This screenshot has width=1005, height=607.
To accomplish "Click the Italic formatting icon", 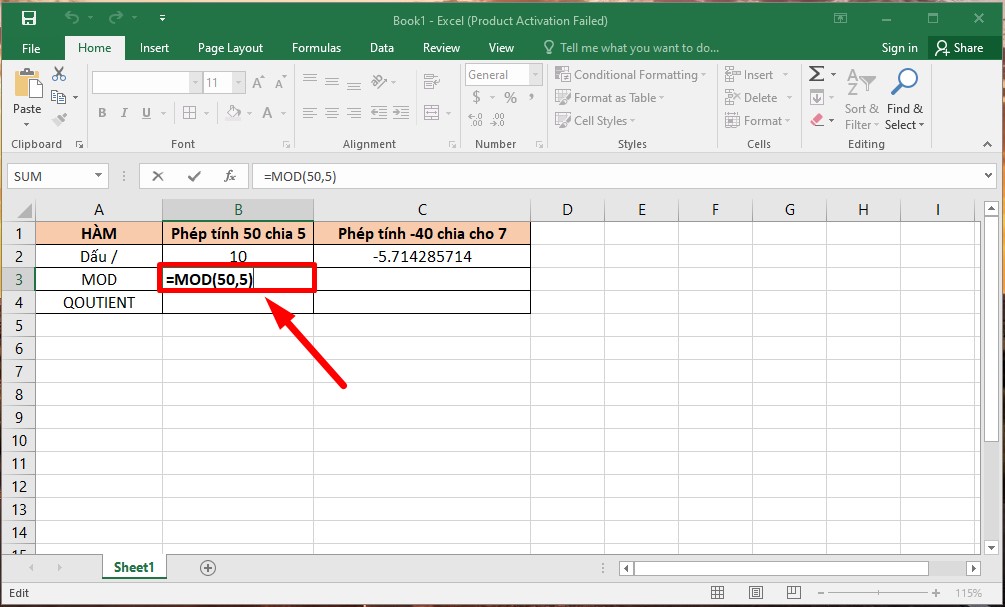I will click(122, 113).
